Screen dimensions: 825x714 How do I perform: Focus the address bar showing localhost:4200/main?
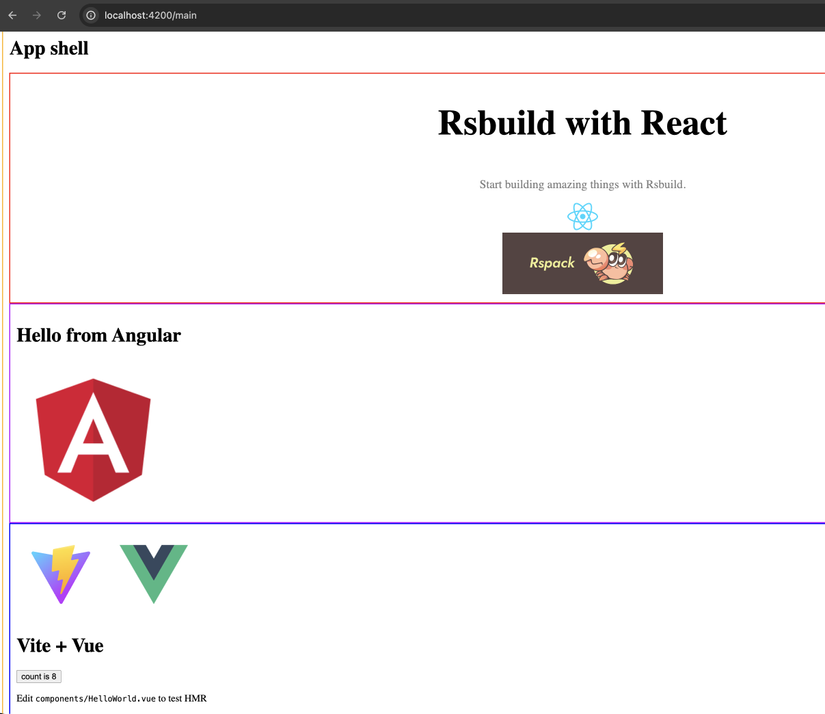pos(452,15)
